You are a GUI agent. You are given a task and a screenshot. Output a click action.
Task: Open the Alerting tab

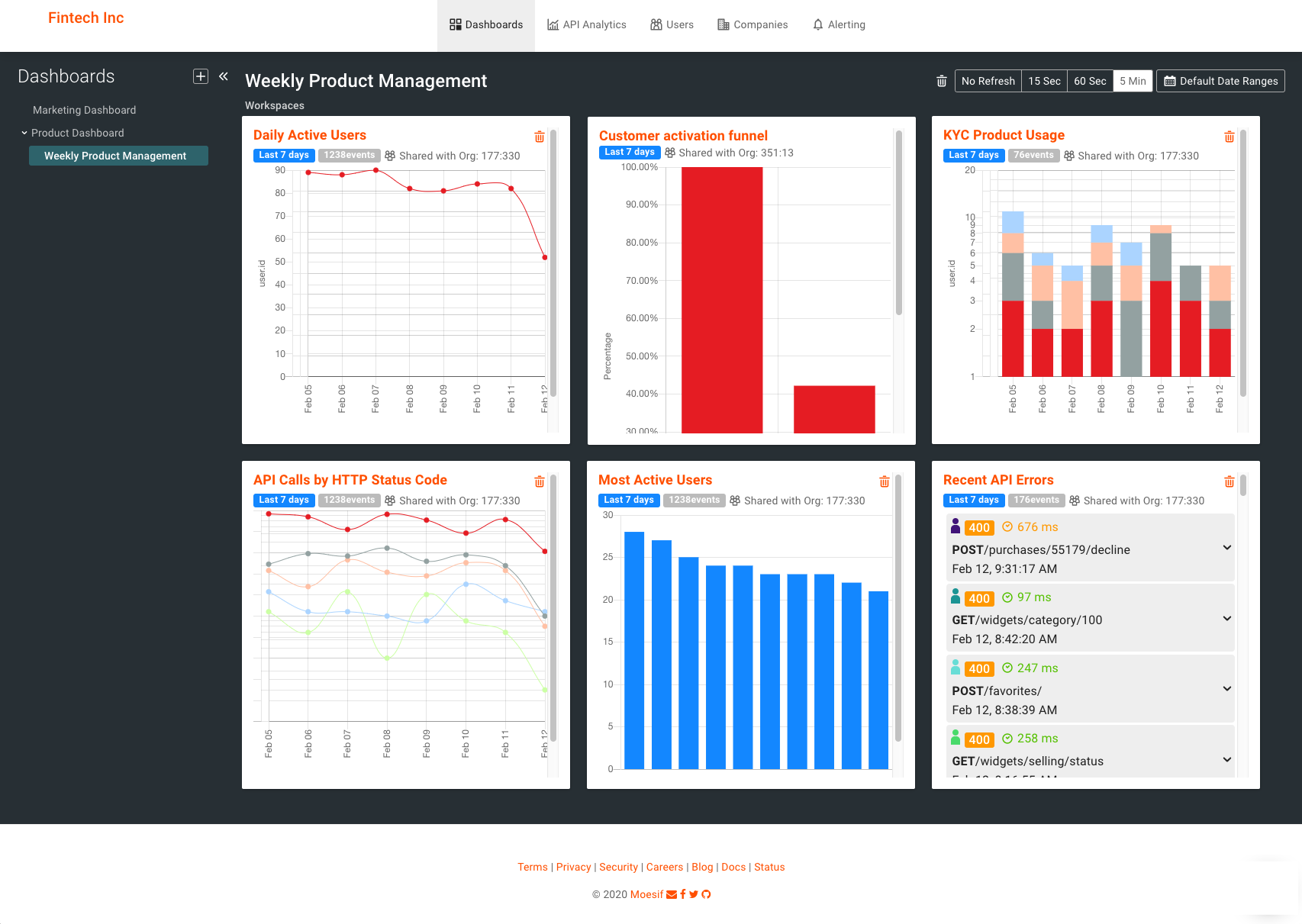pos(839,24)
